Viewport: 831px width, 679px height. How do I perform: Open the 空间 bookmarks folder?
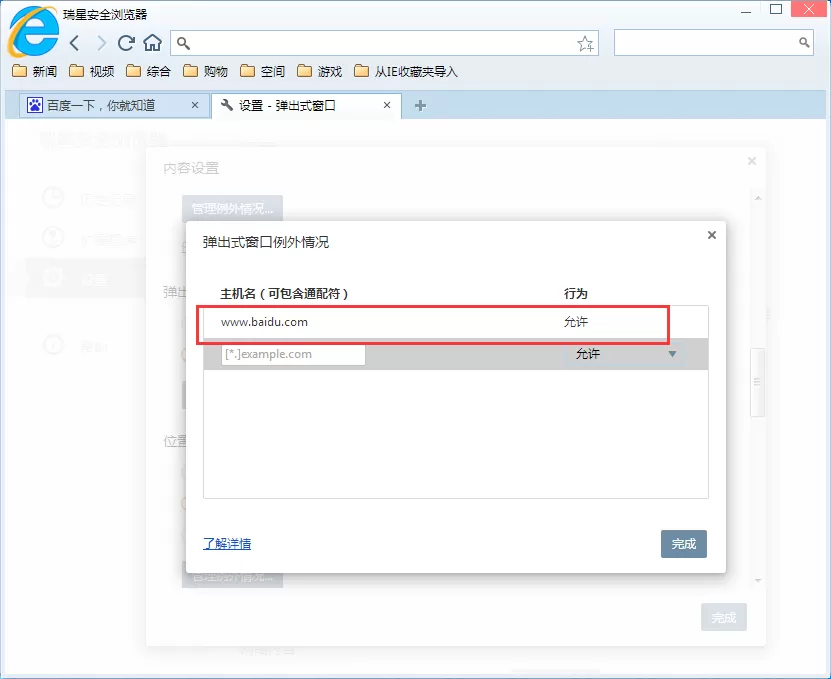pyautogui.click(x=262, y=71)
